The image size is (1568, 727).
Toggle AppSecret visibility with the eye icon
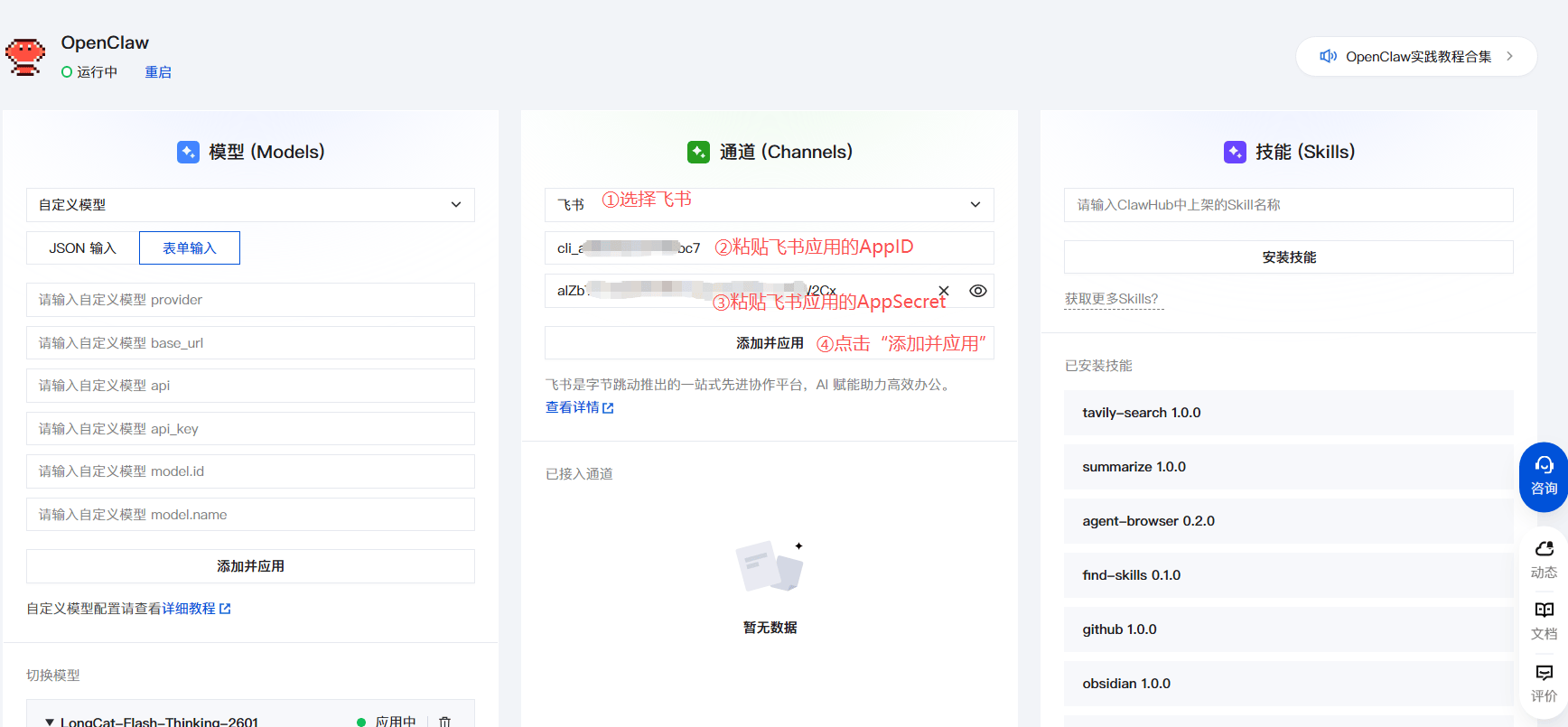point(977,291)
